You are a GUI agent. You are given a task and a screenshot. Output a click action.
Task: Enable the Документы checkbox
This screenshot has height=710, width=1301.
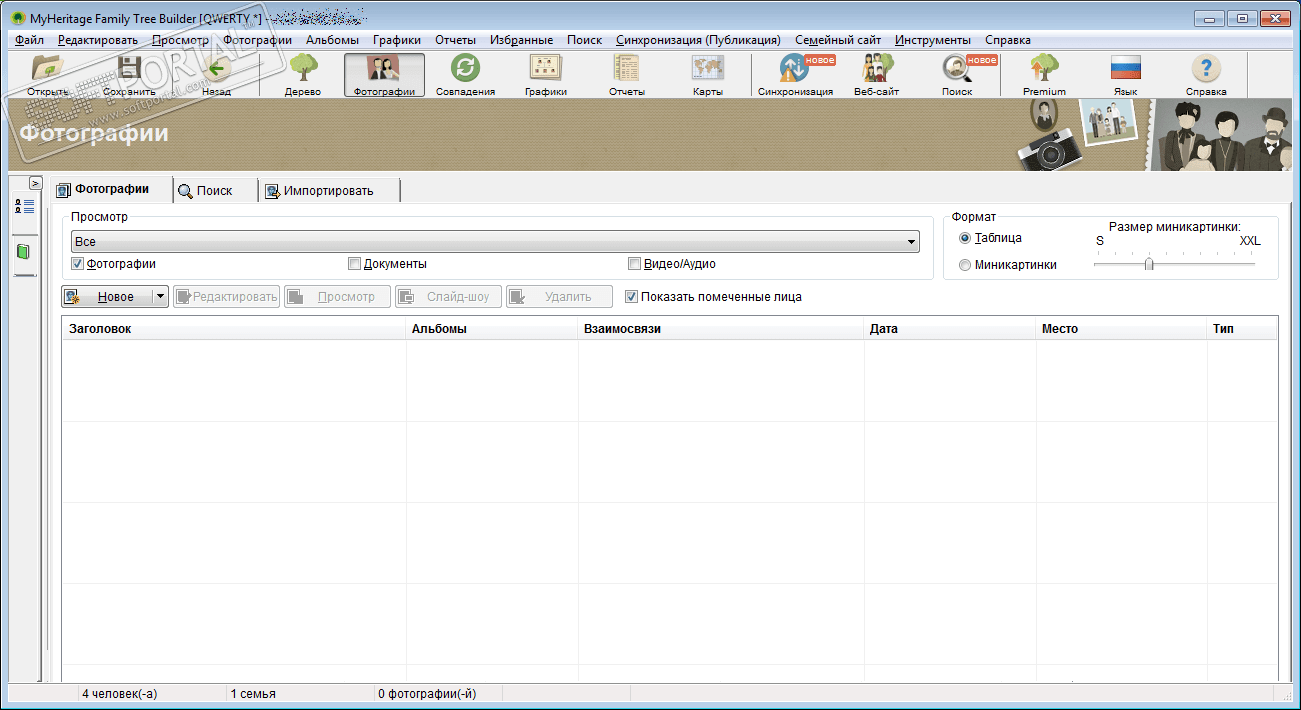354,264
